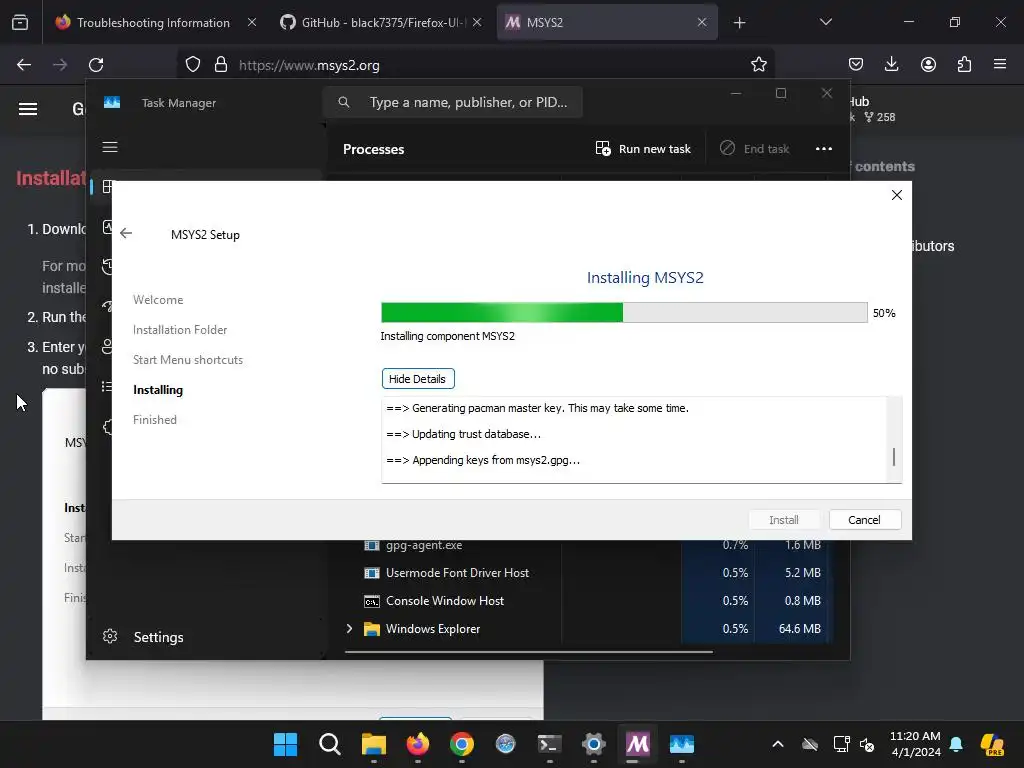Open MSYS2 website hamburger menu

pos(27,109)
